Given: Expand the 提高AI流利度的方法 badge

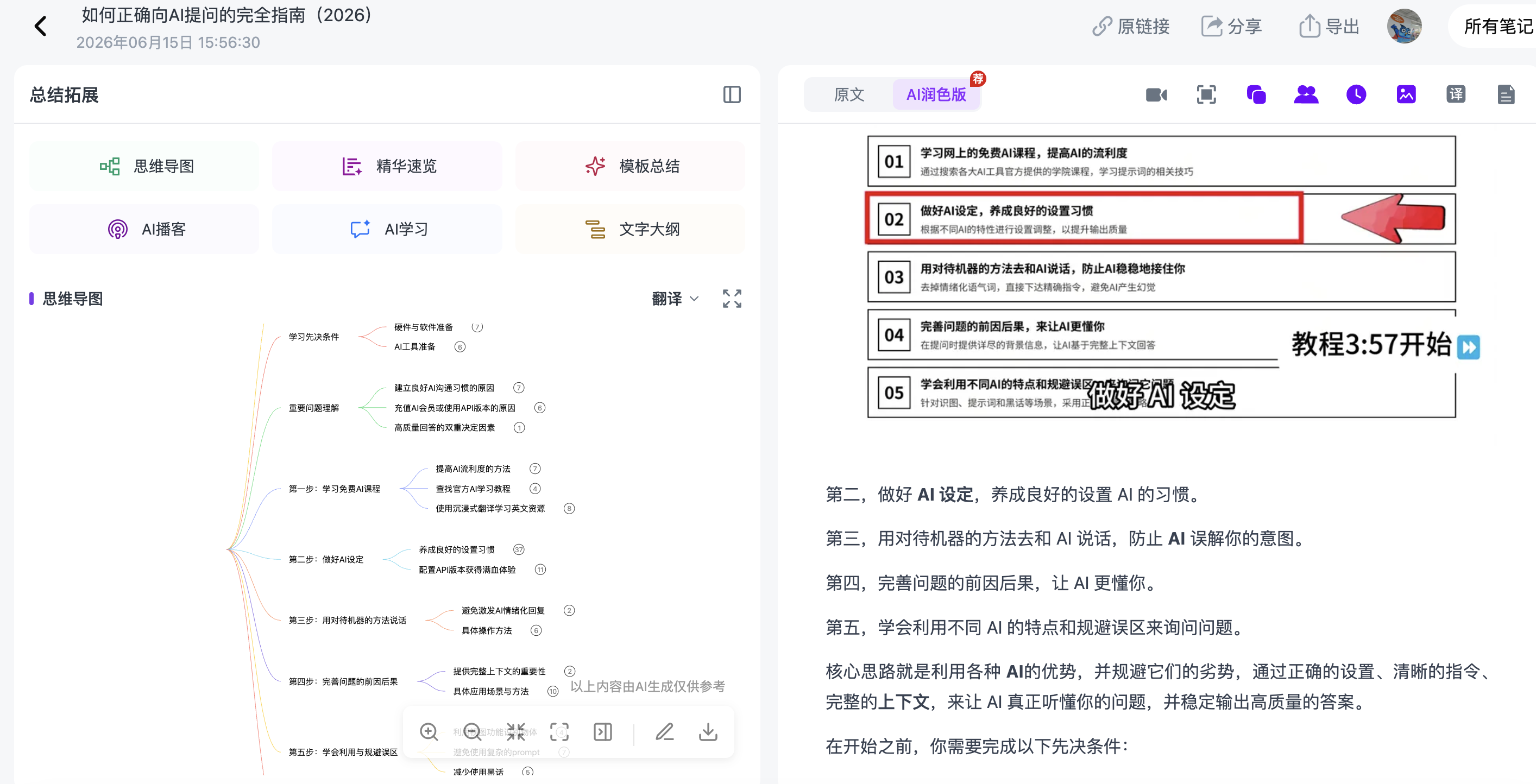Looking at the screenshot, I should [535, 469].
